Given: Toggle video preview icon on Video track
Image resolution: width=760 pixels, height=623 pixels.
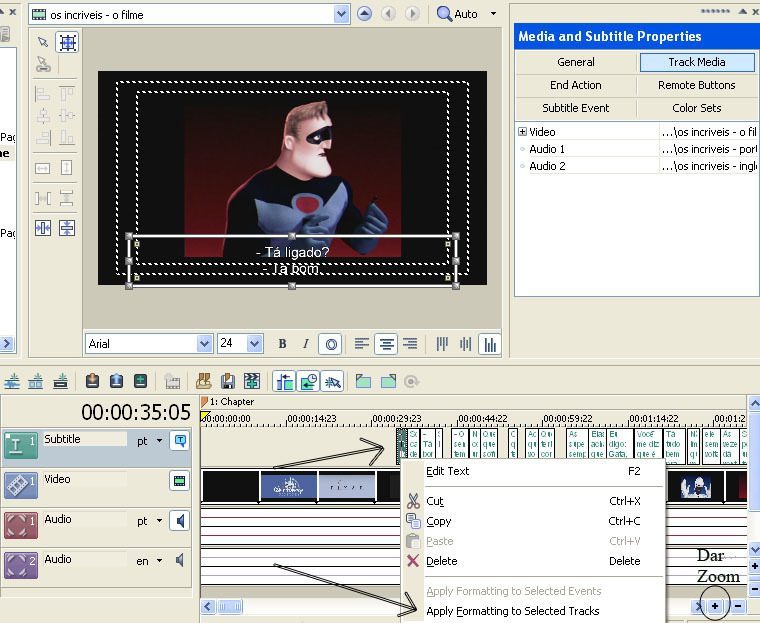Looking at the screenshot, I should pos(179,481).
